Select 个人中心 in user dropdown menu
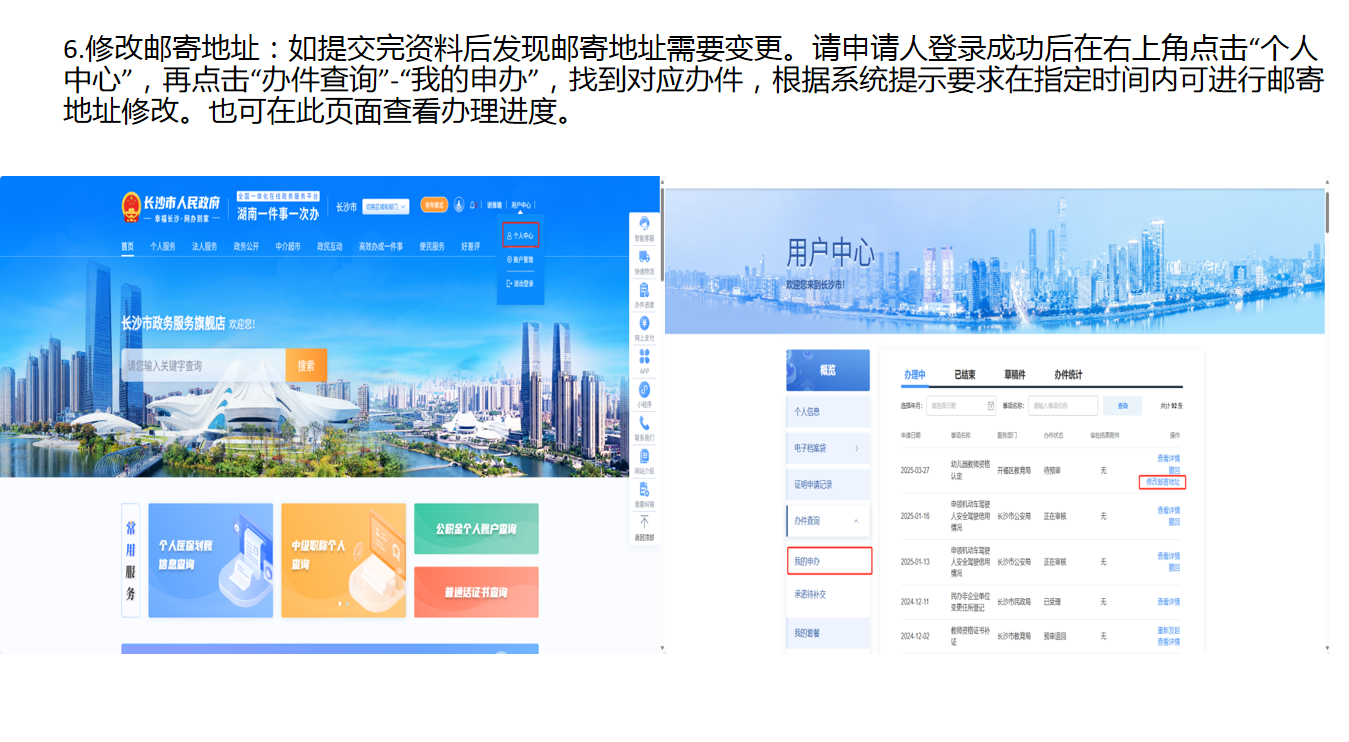 pos(521,236)
